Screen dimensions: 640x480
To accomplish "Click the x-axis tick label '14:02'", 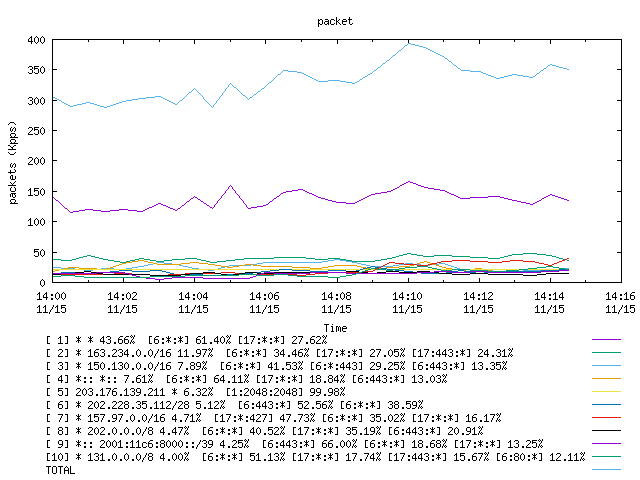I will pos(122,296).
